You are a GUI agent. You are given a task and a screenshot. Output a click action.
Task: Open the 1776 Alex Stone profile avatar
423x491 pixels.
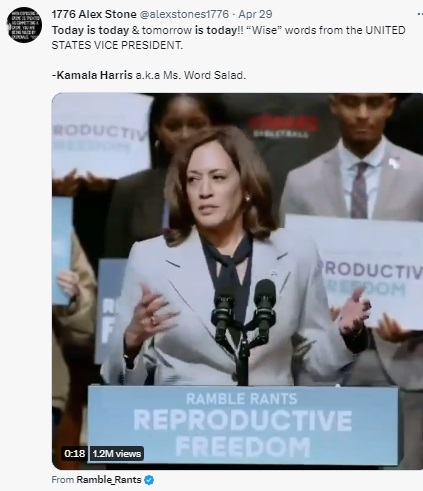24,25
